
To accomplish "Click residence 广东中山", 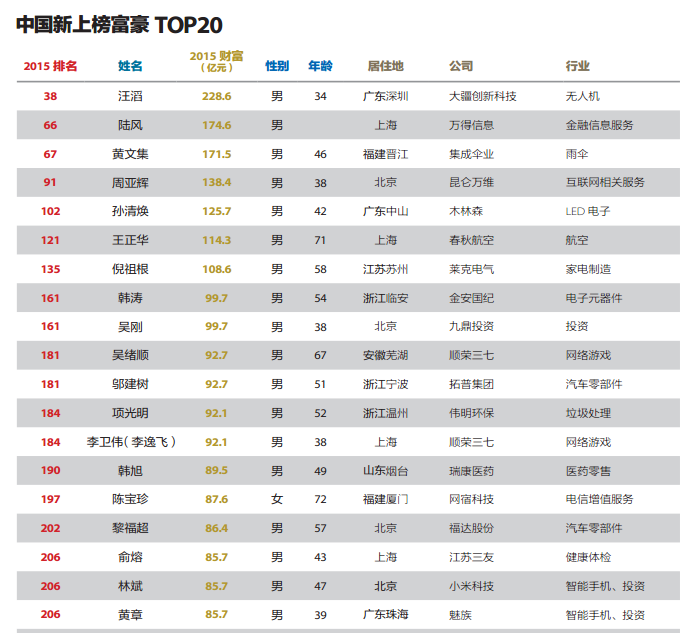I will point(386,211).
